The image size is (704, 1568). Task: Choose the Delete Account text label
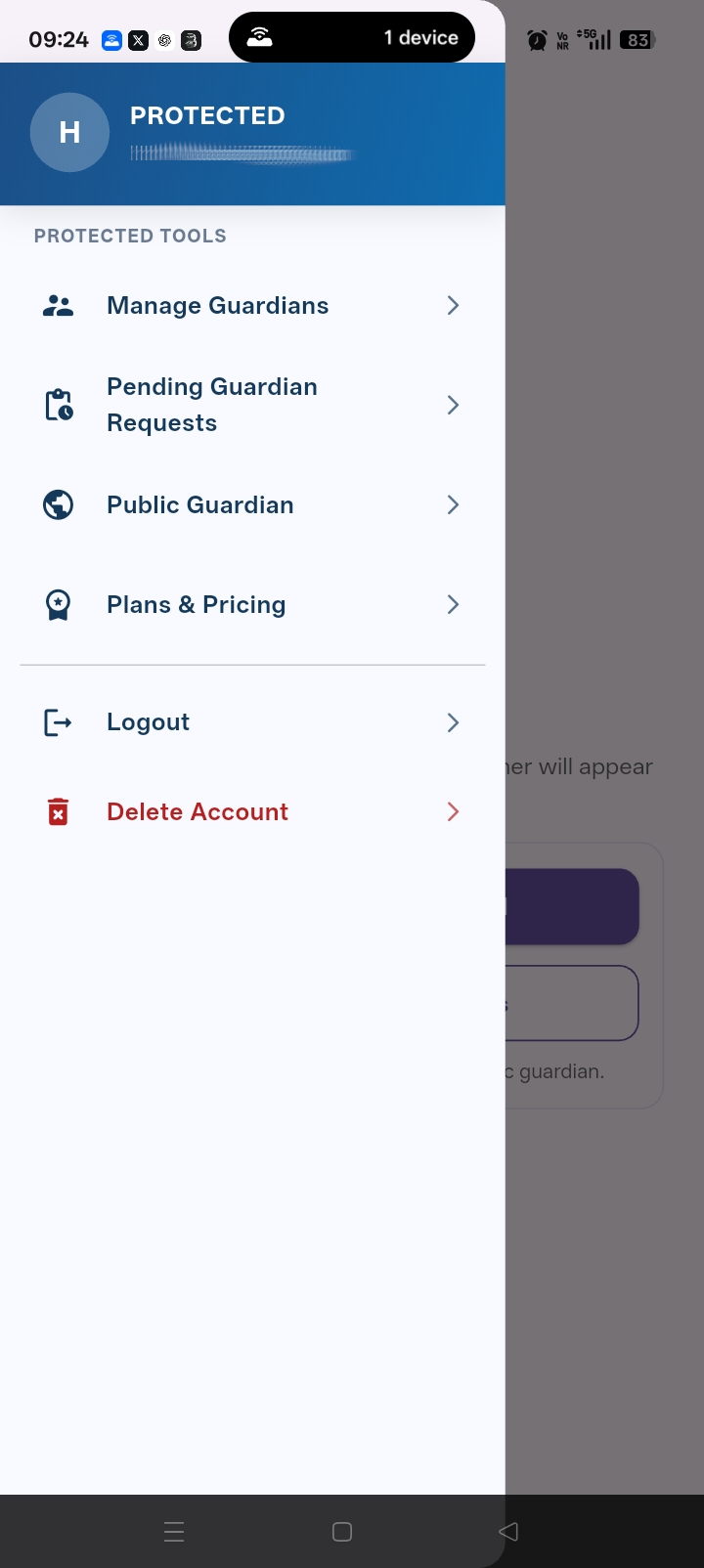(198, 812)
